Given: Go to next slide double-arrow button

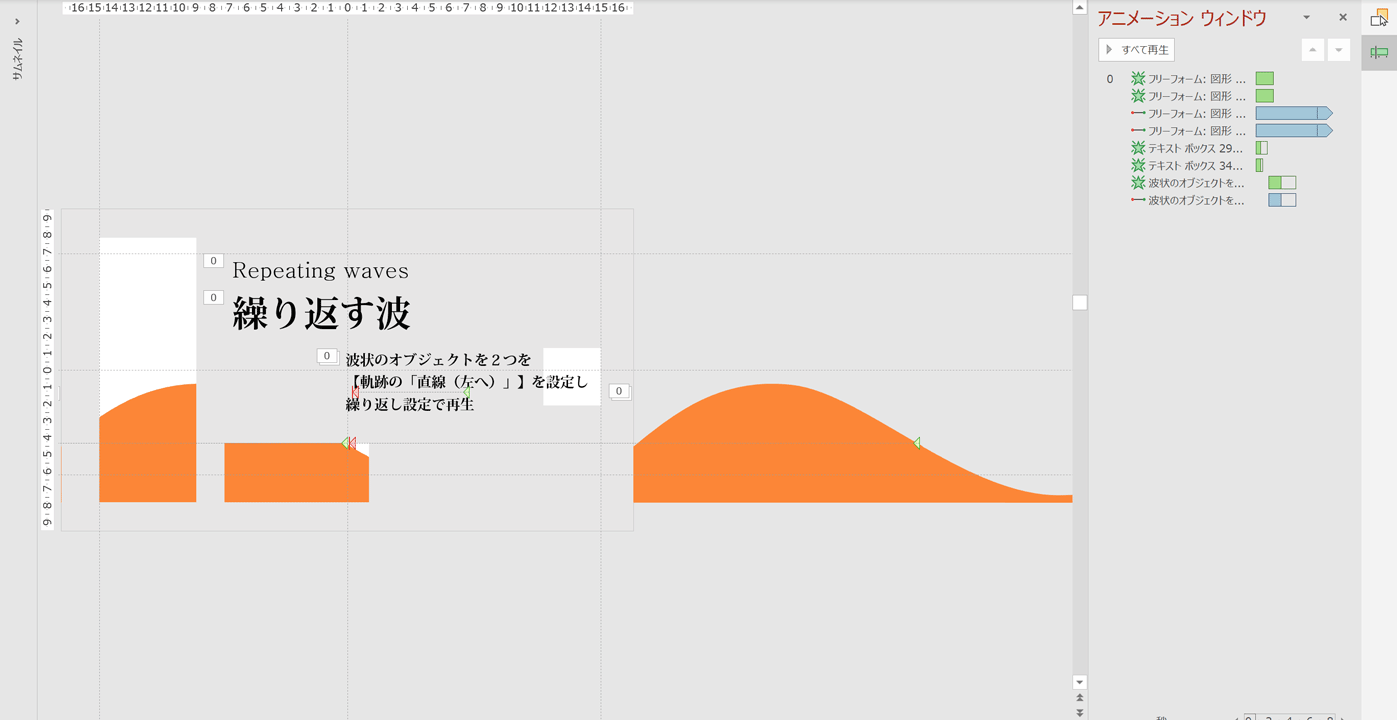Looking at the screenshot, I should (x=1079, y=712).
